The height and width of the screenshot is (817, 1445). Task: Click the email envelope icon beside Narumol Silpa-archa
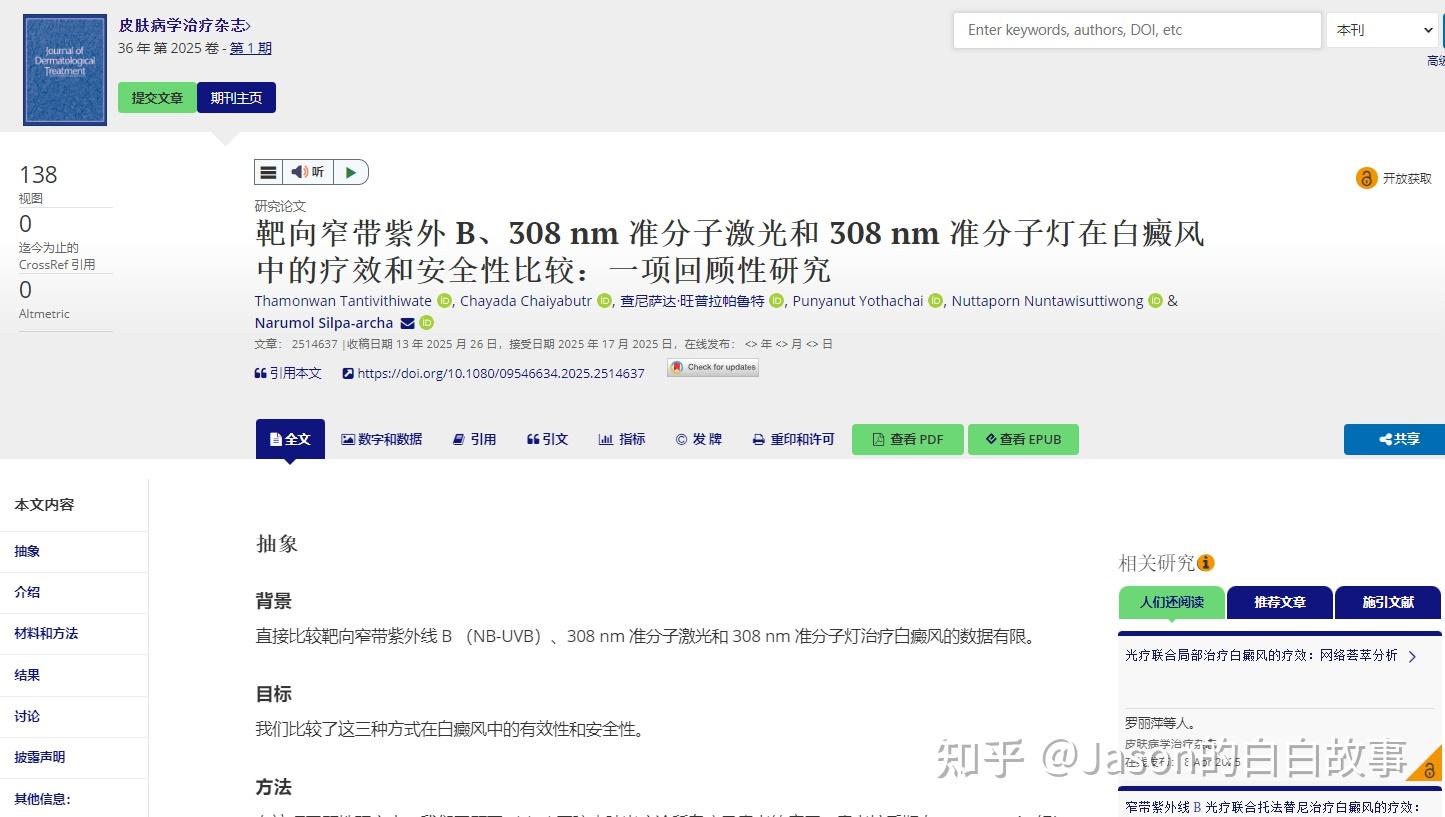tap(406, 323)
